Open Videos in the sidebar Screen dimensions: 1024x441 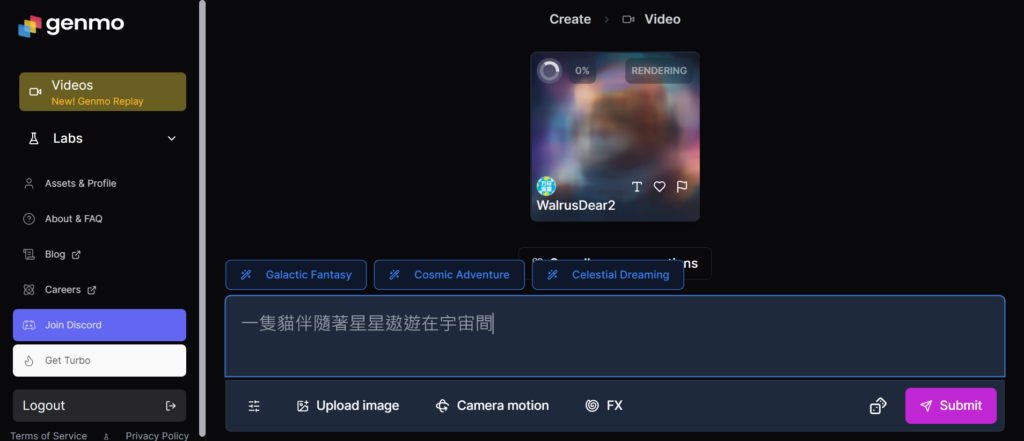click(102, 91)
